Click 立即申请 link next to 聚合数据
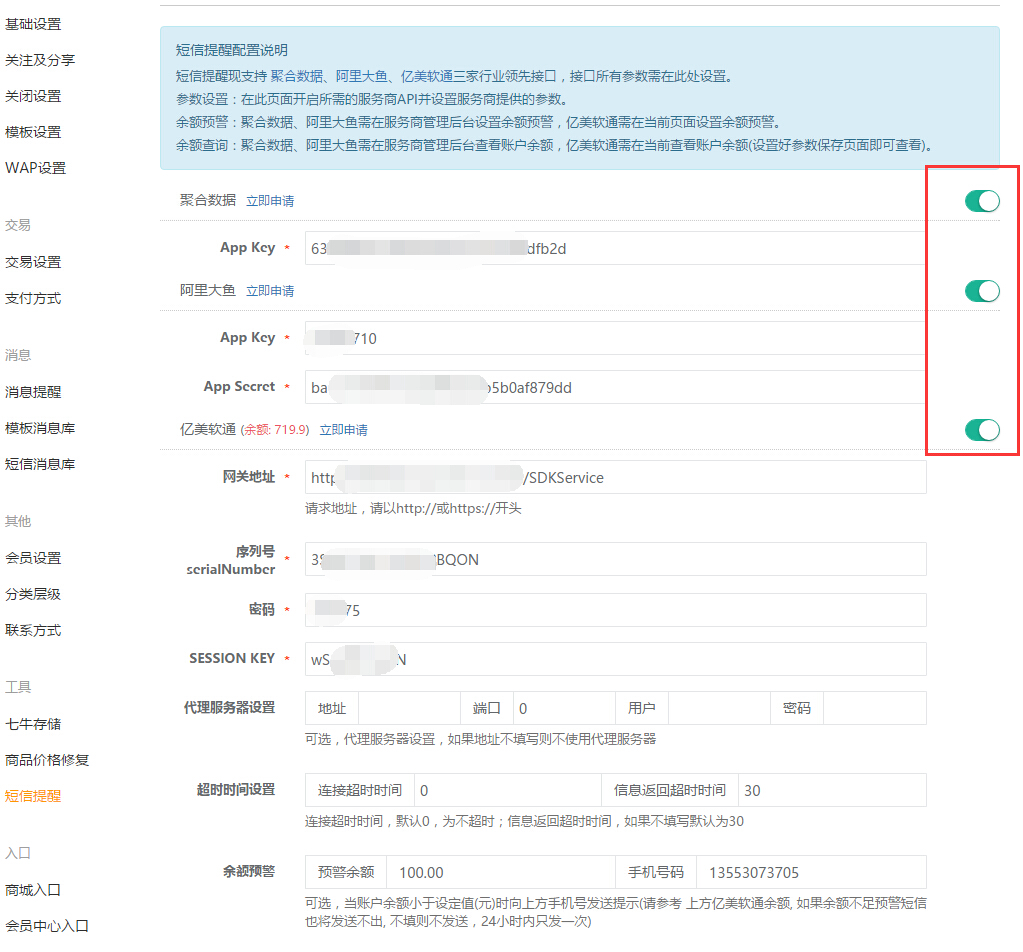 pos(270,201)
